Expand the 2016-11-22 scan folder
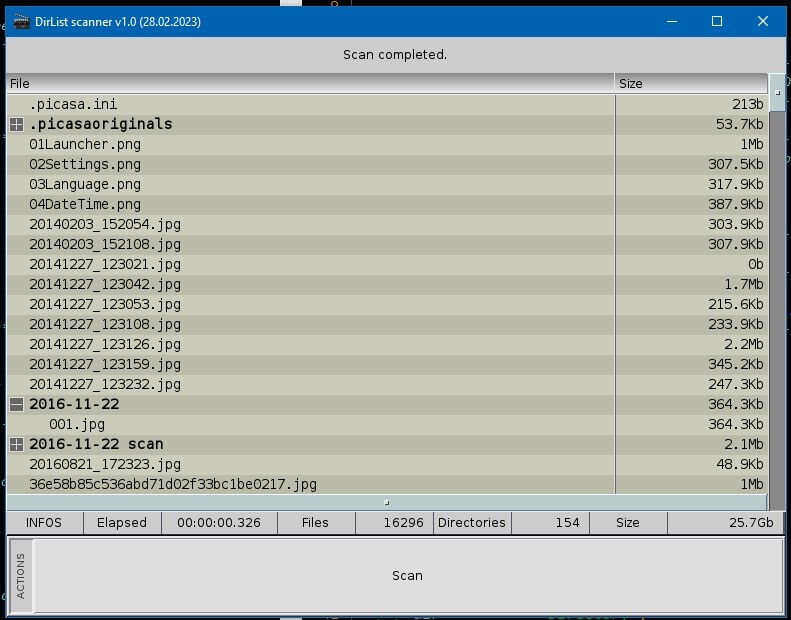The width and height of the screenshot is (791, 620). pos(17,444)
